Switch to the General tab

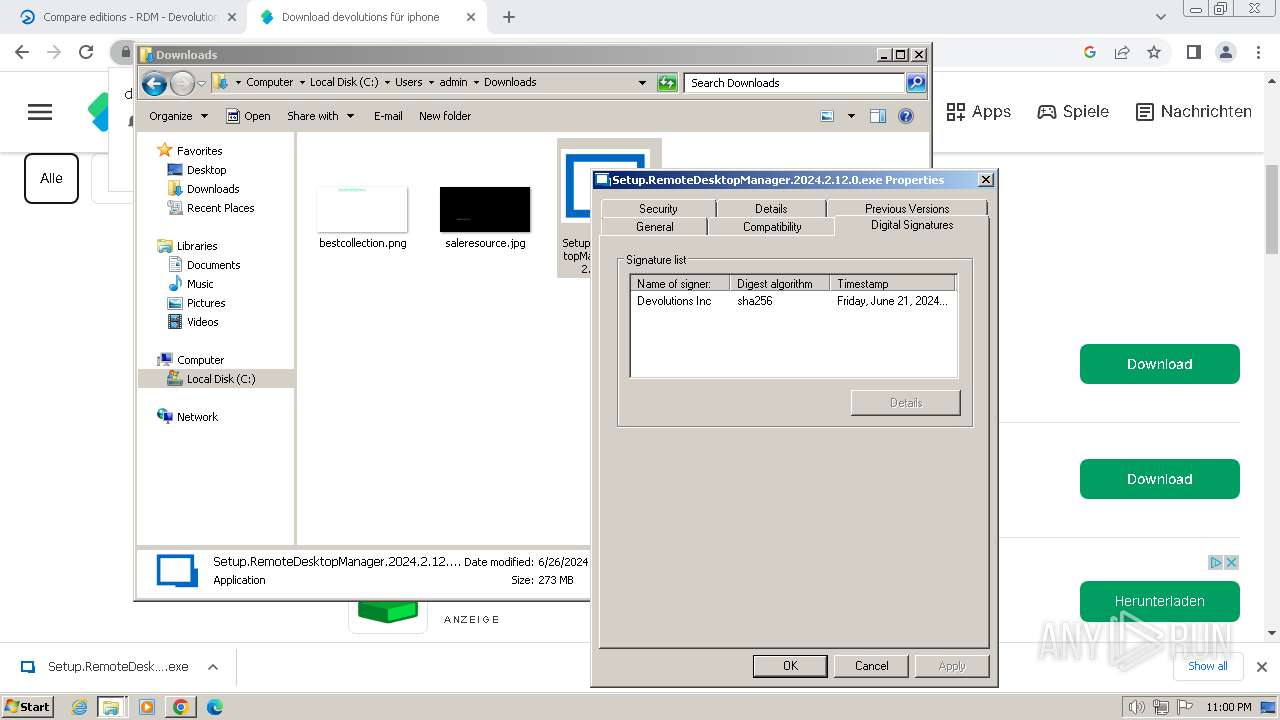click(x=655, y=227)
